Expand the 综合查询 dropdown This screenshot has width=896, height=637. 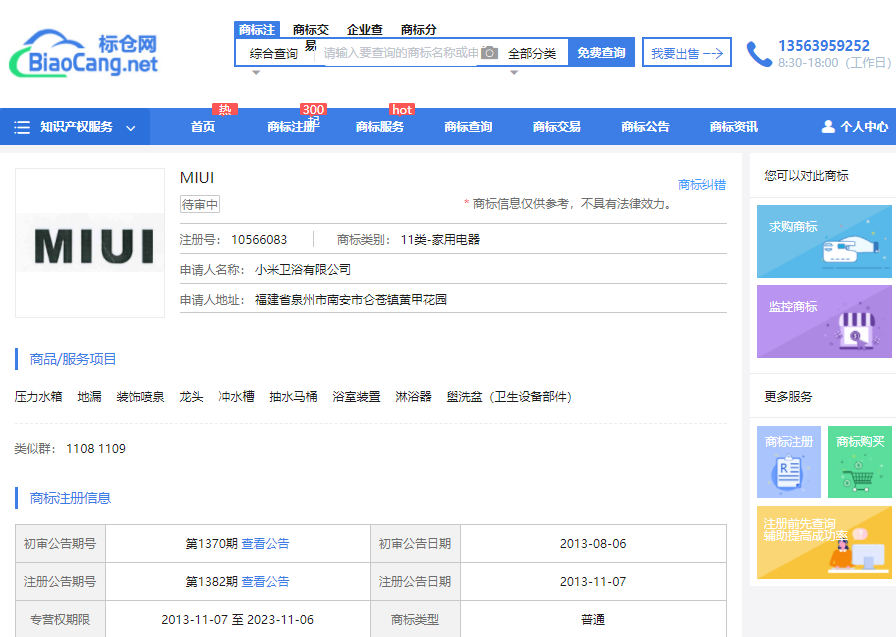click(273, 54)
